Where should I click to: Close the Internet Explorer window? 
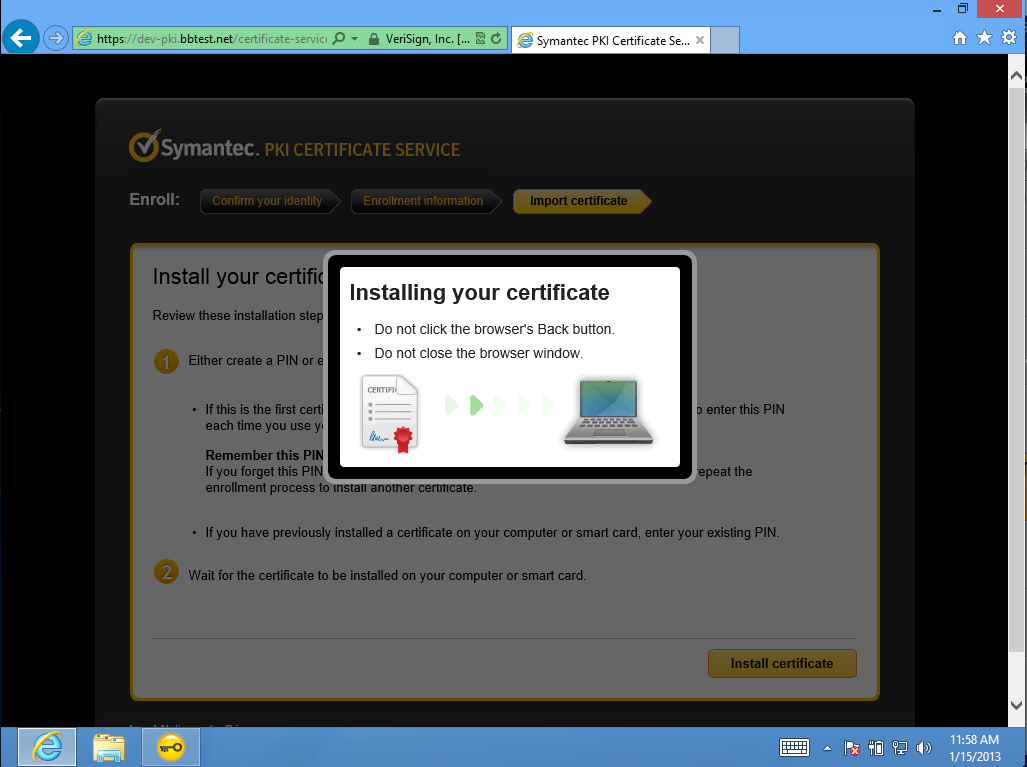1000,9
